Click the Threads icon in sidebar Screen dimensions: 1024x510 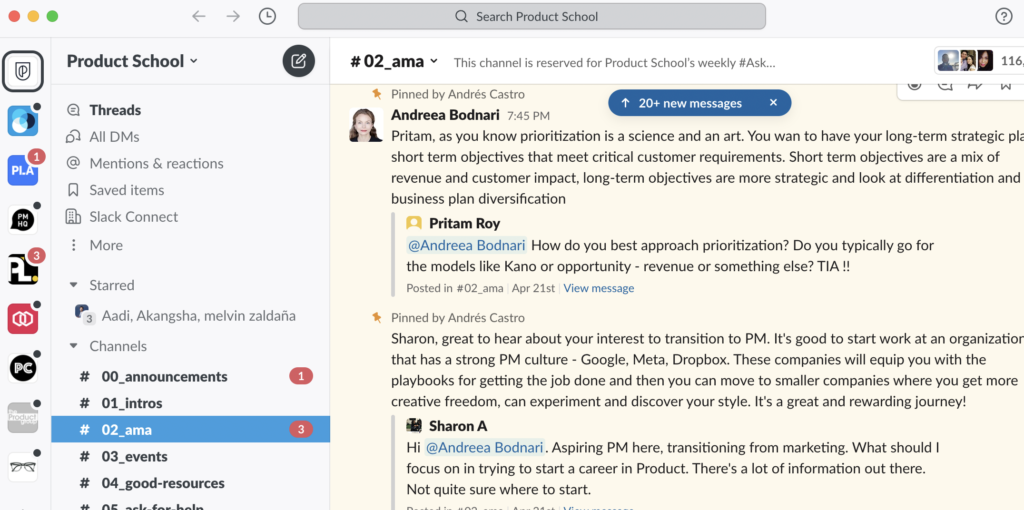tap(74, 110)
